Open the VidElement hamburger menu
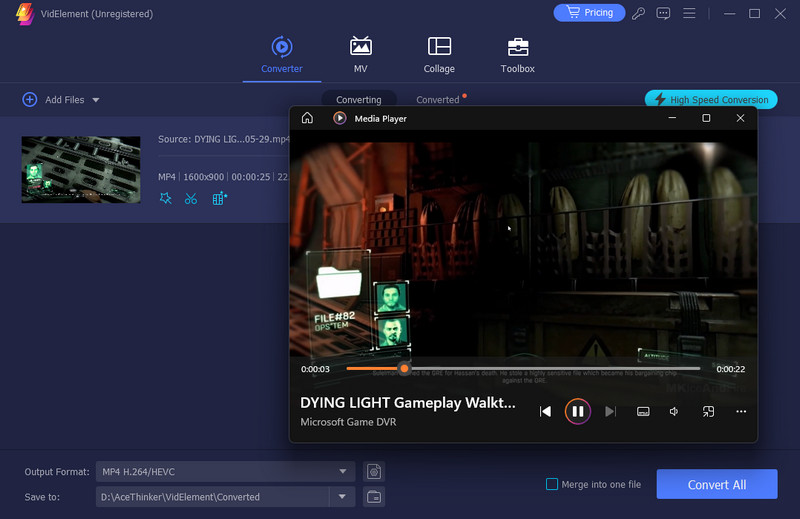The height and width of the screenshot is (519, 800). click(x=689, y=13)
